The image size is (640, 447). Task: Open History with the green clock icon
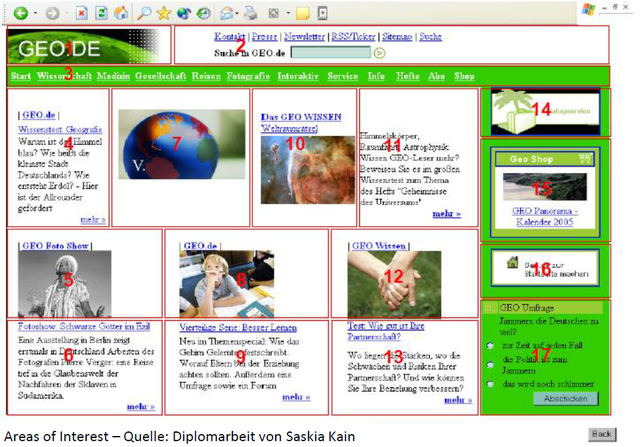[203, 13]
